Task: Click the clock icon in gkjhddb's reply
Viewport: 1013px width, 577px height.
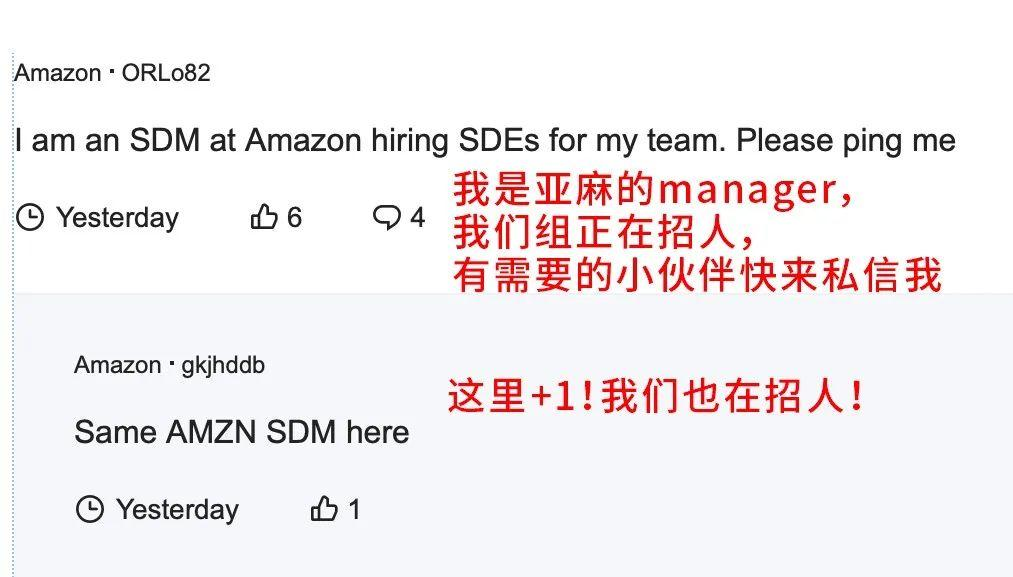Action: tap(90, 509)
